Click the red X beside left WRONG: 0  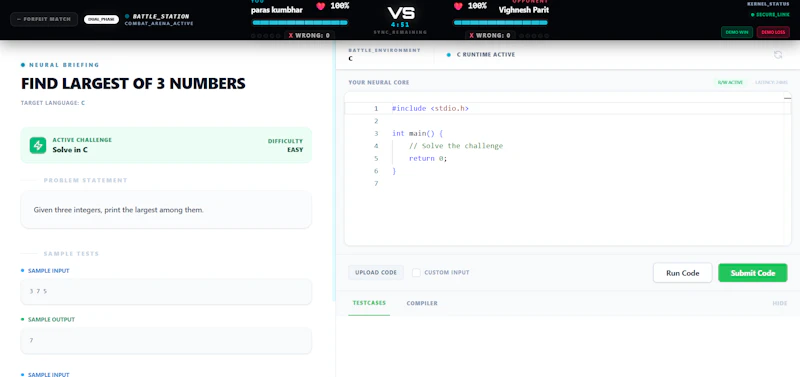point(291,36)
